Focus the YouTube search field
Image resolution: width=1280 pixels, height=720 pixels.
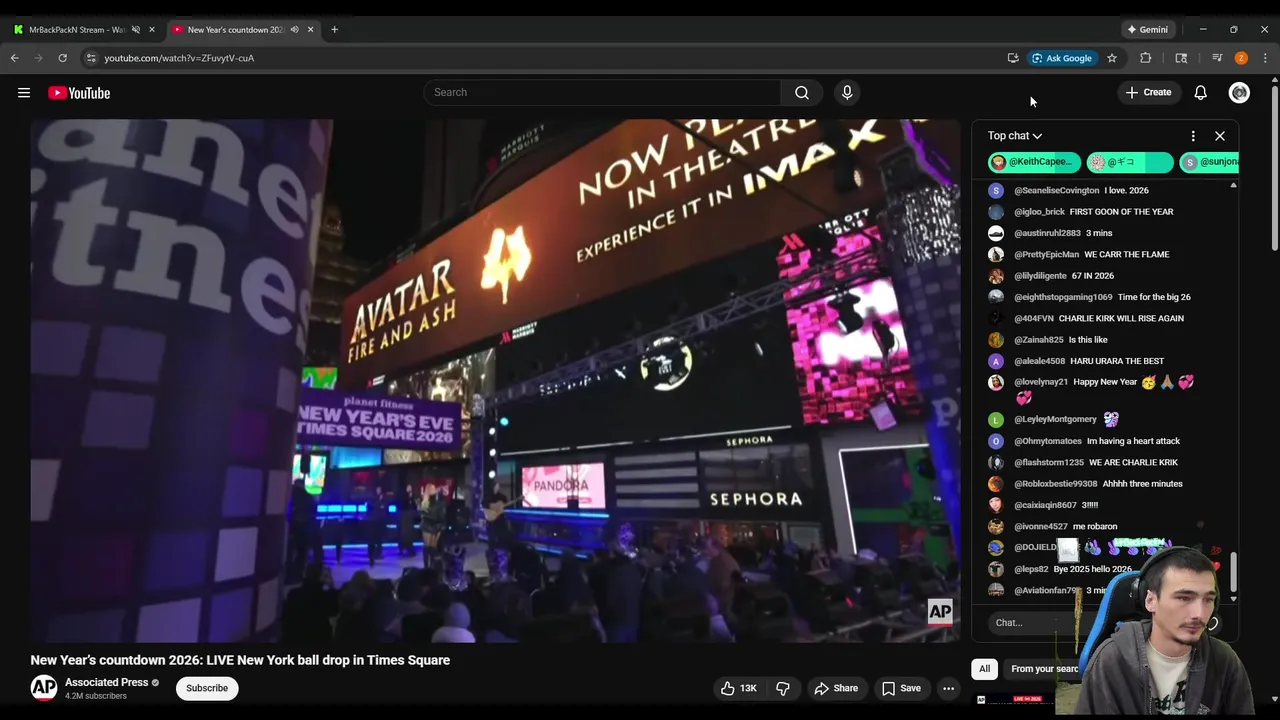603,93
